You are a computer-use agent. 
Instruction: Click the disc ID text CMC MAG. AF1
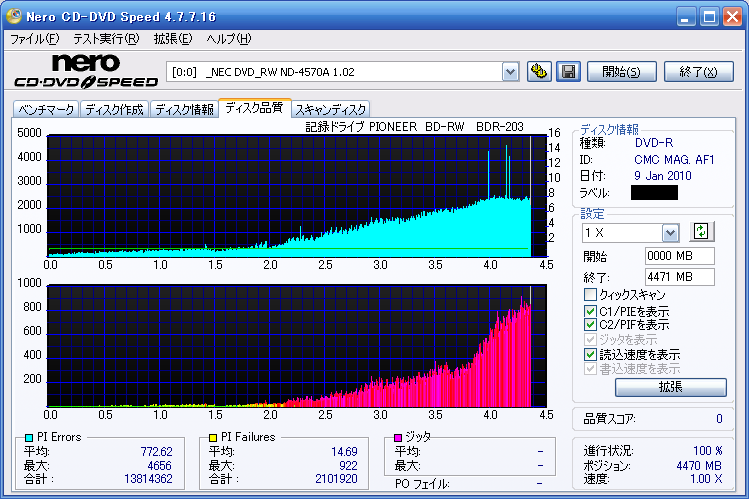click(x=674, y=160)
